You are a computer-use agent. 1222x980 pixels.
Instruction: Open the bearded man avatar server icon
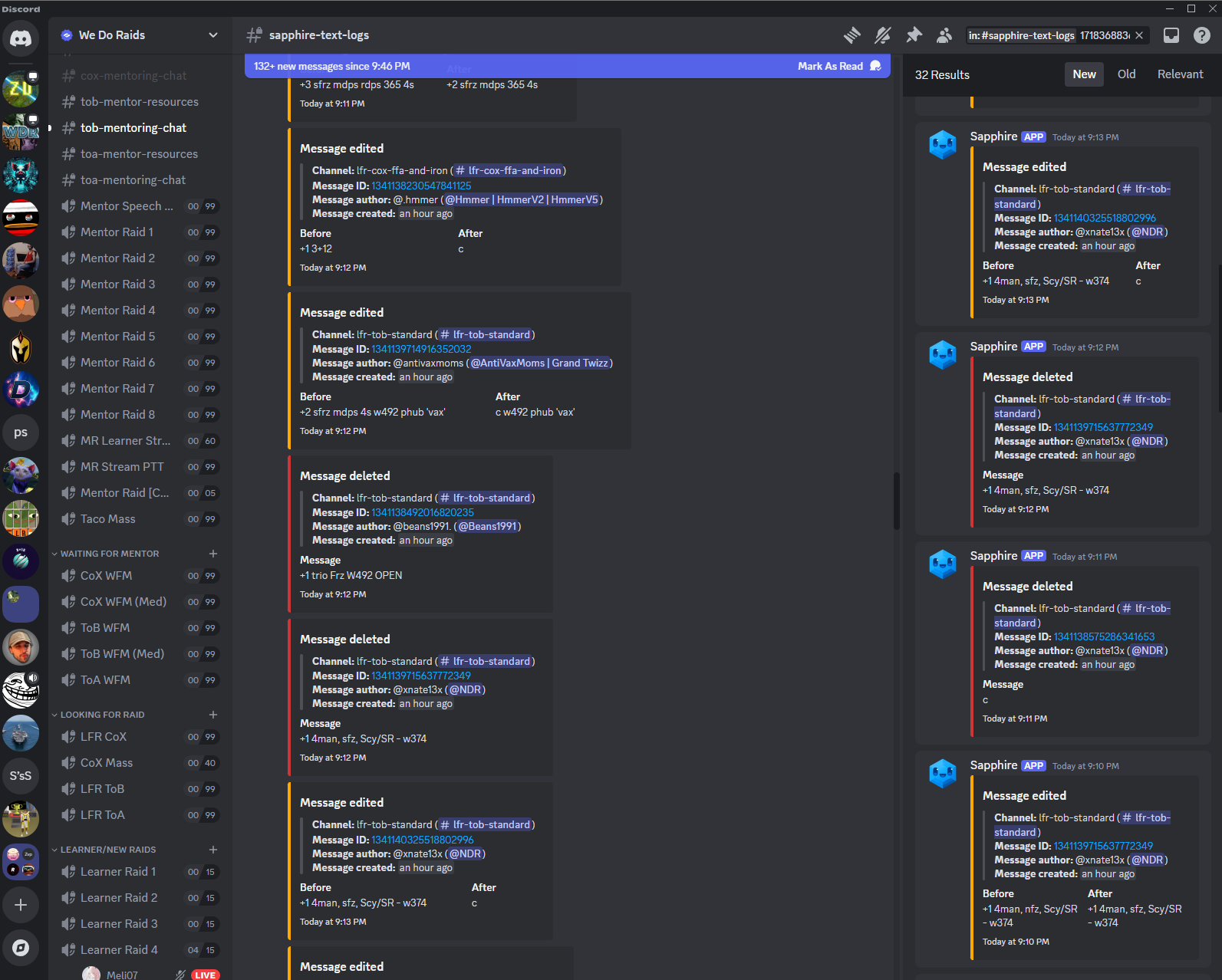[21, 647]
